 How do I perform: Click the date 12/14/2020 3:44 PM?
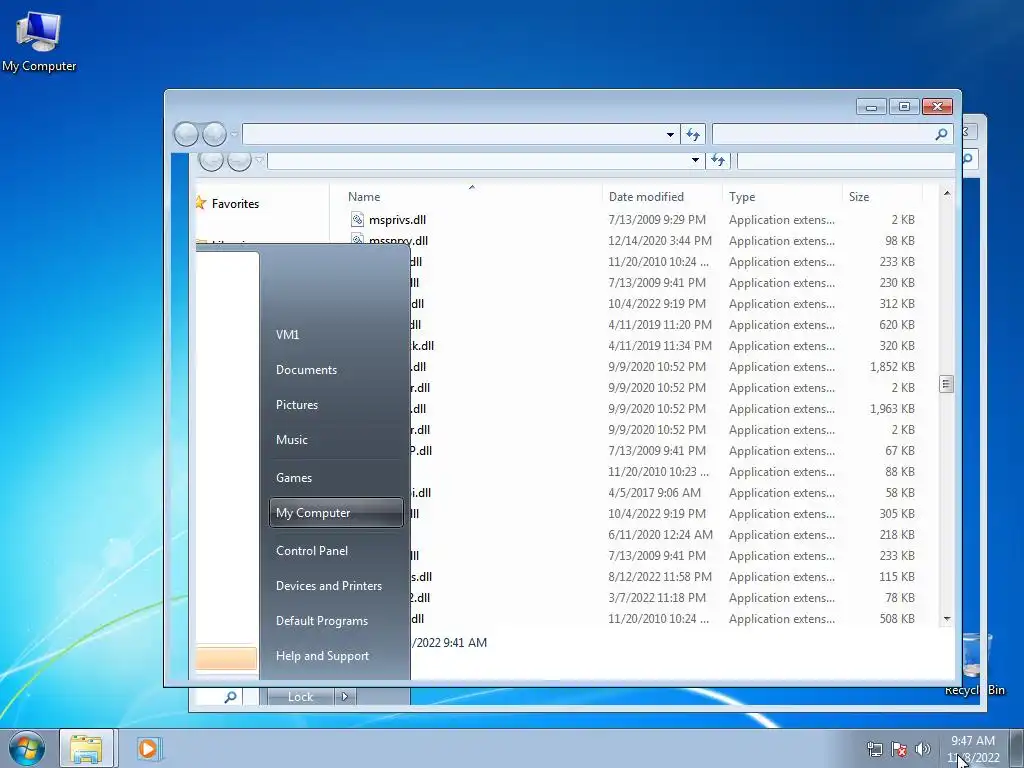(x=660, y=241)
